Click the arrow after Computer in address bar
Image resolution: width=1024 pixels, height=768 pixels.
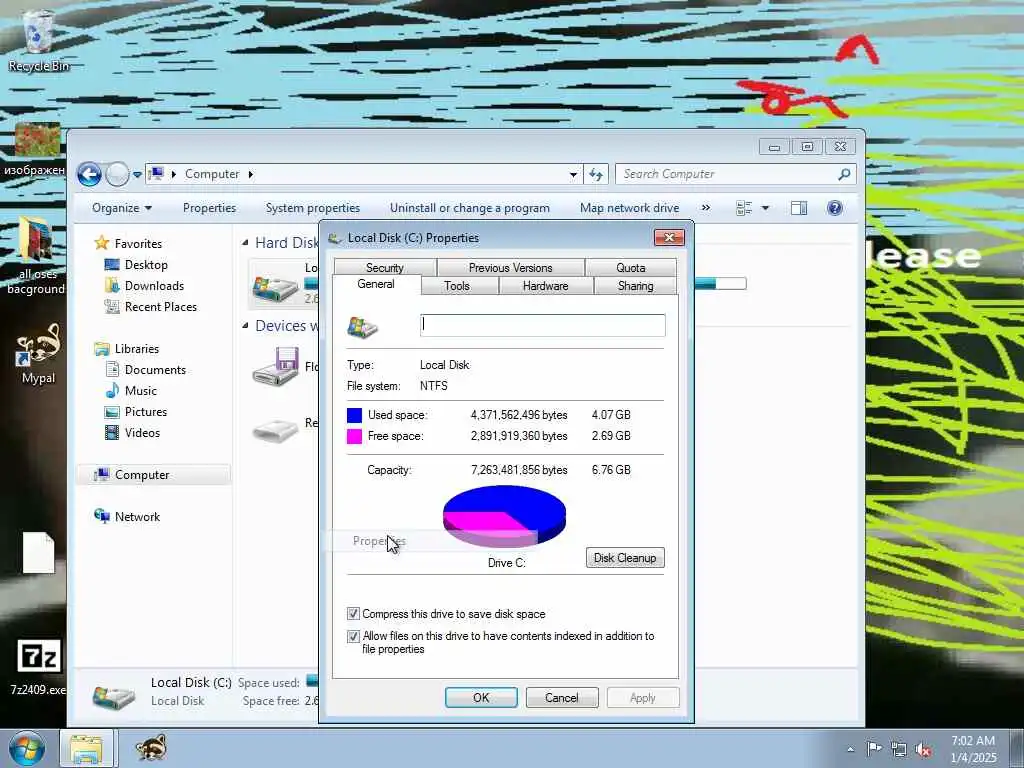[251, 174]
